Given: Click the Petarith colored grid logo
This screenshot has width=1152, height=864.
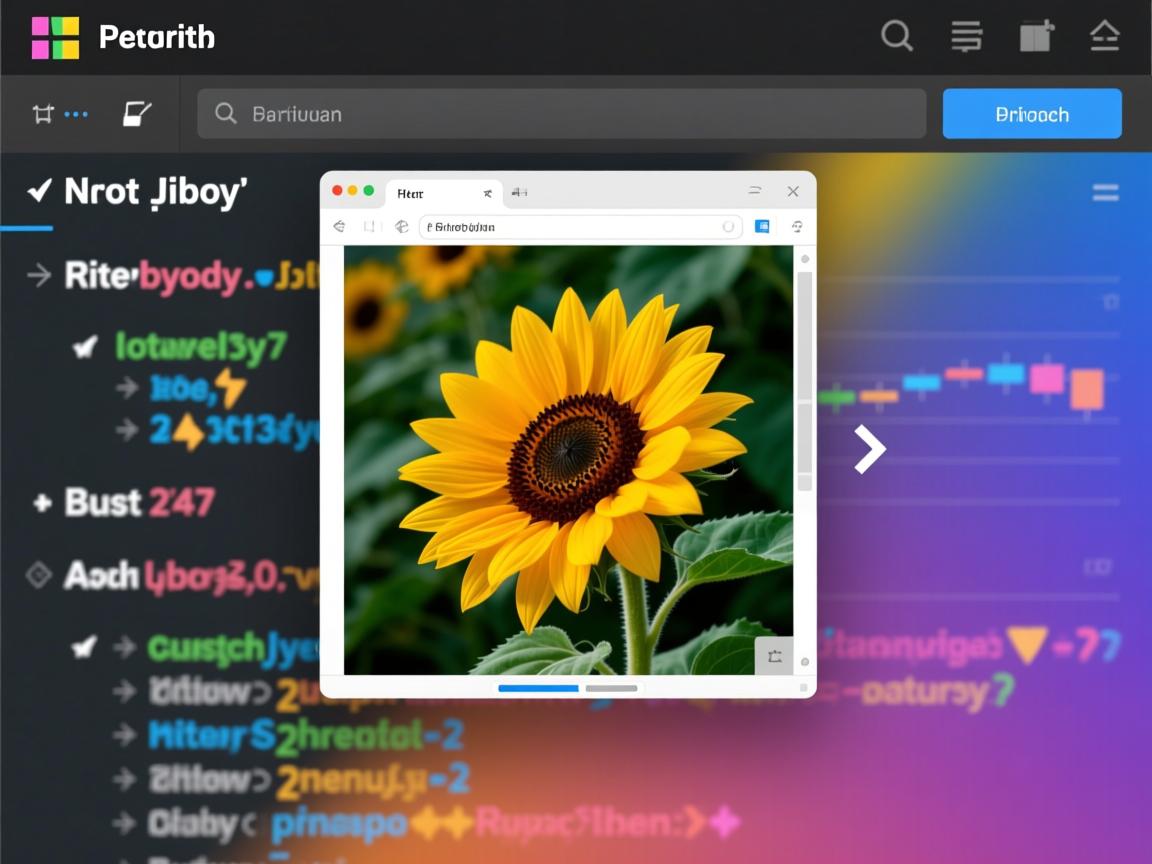Looking at the screenshot, I should pos(55,38).
